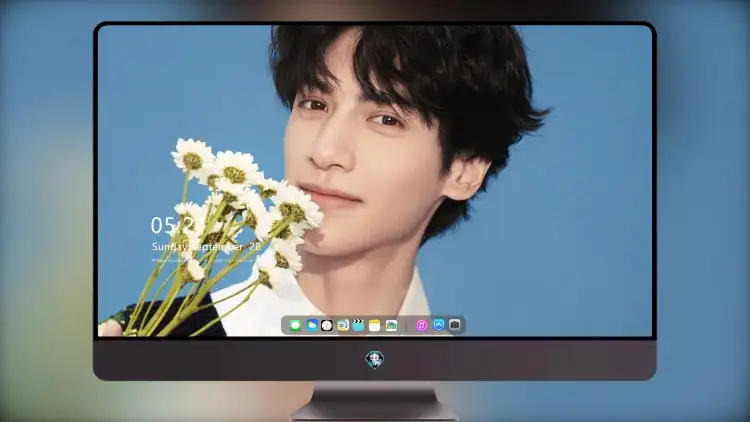Open the clapperboard video app in dock
This screenshot has width=750, height=422.
point(358,326)
